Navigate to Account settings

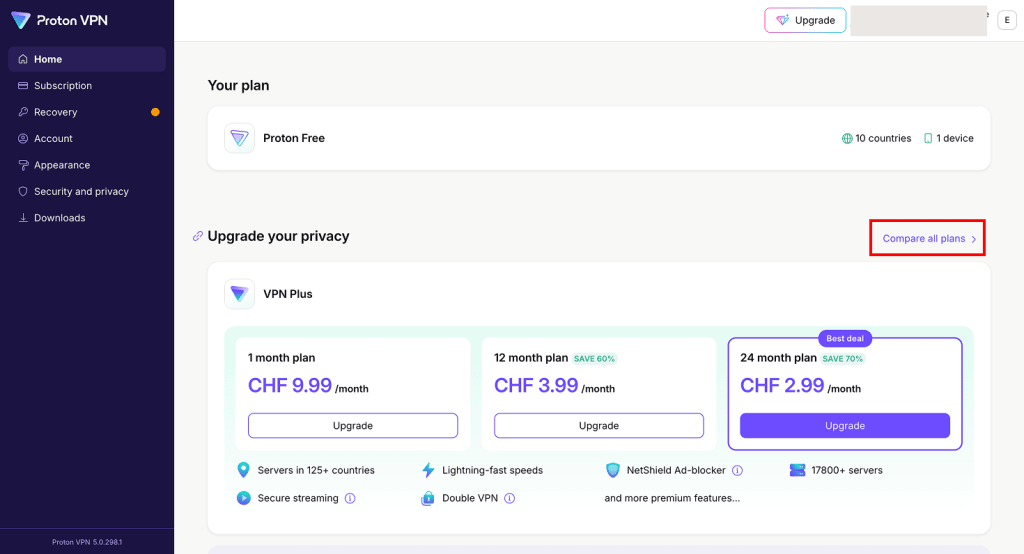87,138
